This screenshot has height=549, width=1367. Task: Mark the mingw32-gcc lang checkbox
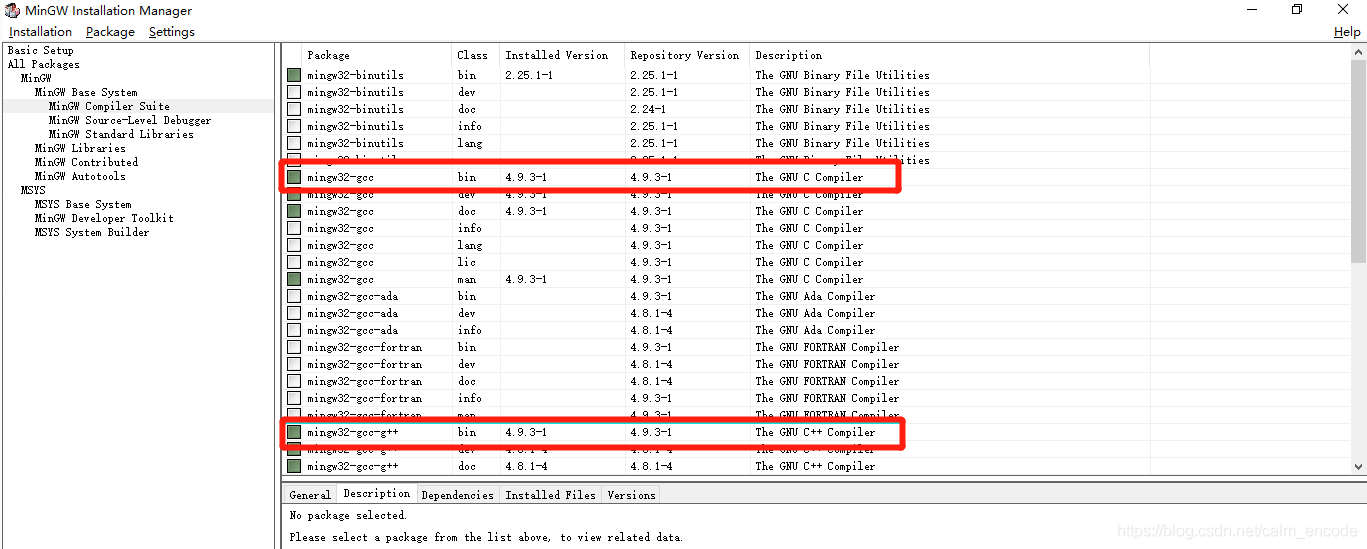[294, 245]
